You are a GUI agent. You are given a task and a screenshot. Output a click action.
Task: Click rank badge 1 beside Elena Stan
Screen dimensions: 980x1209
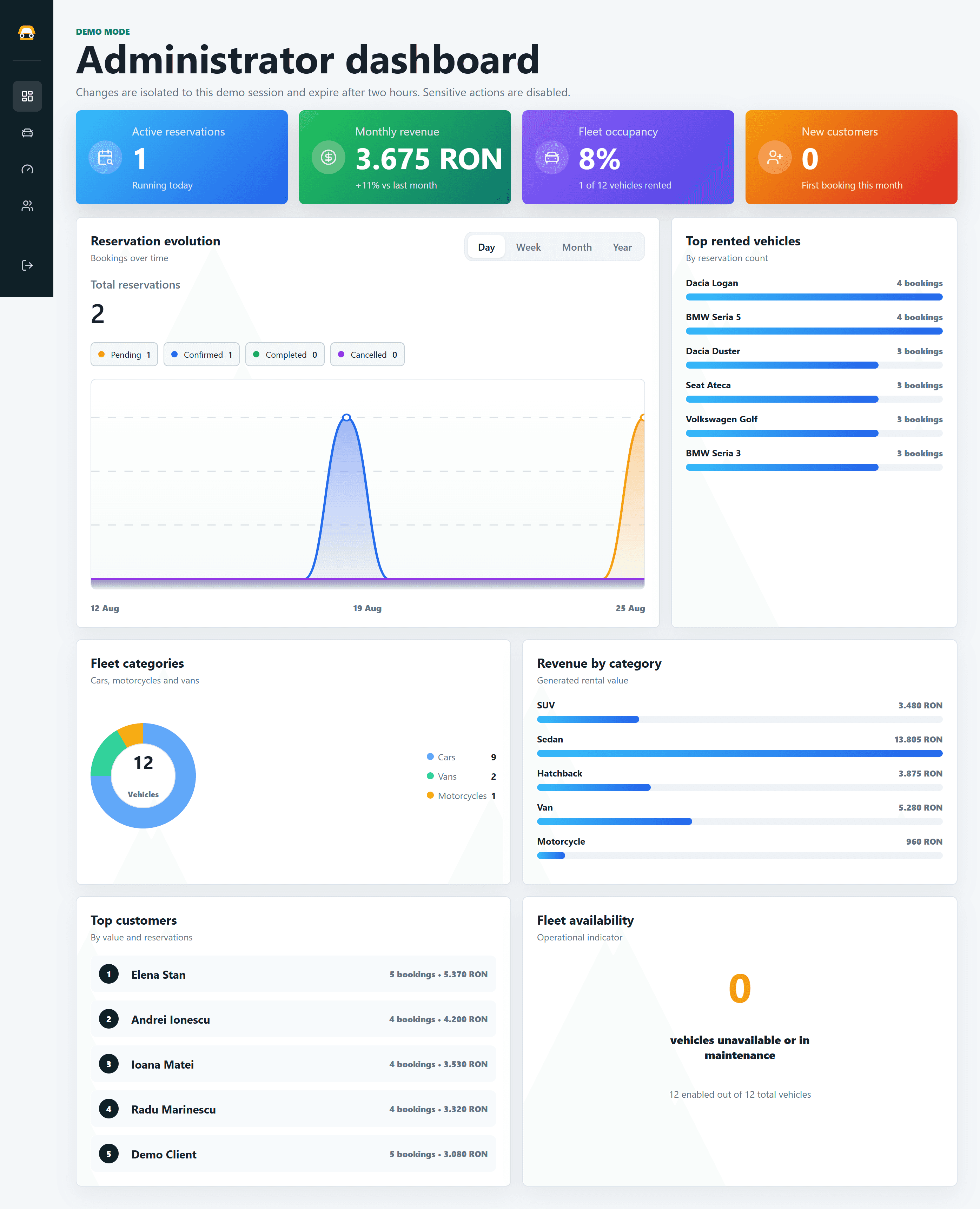coord(108,974)
